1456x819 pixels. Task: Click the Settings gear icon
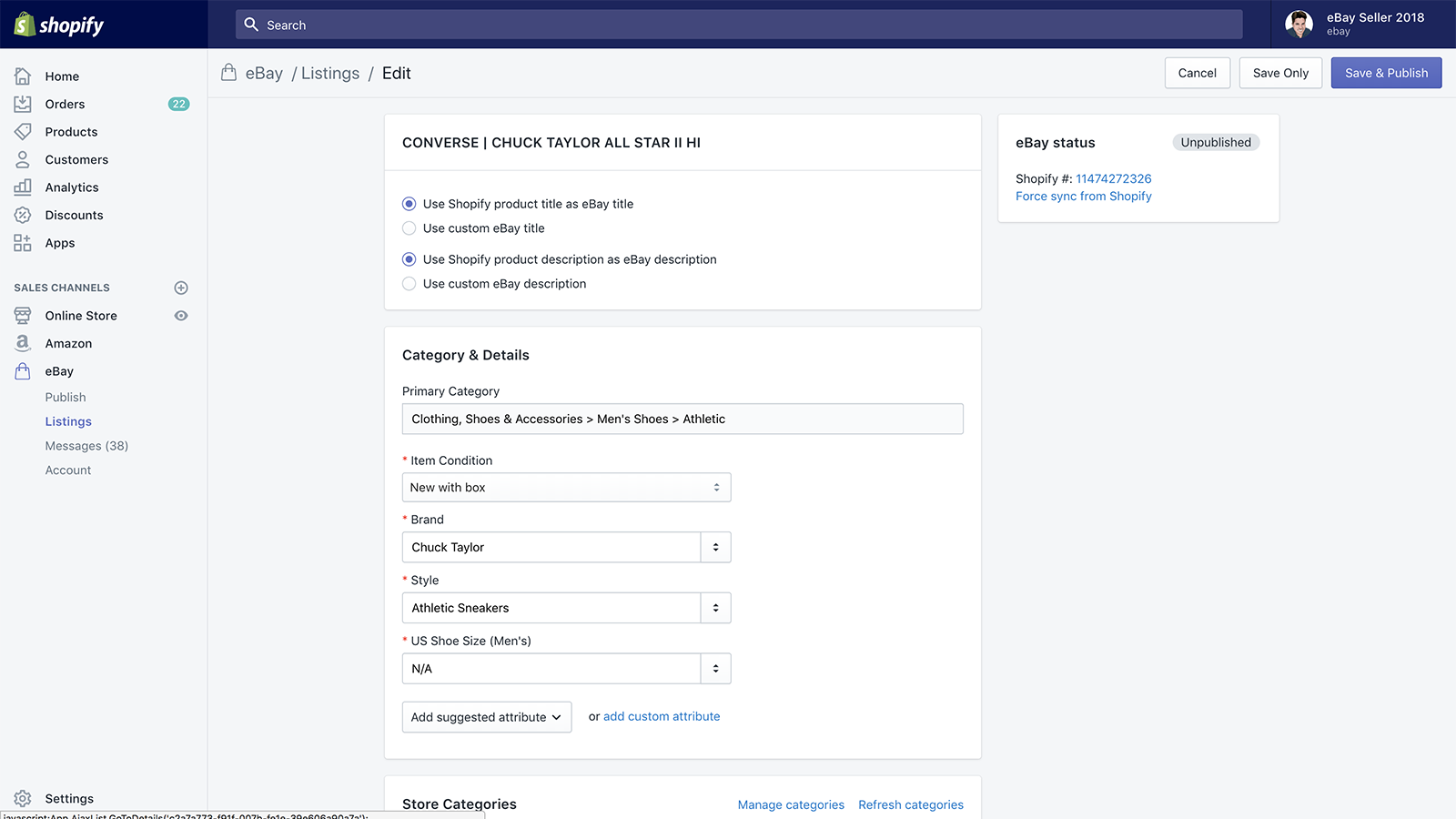[23, 798]
